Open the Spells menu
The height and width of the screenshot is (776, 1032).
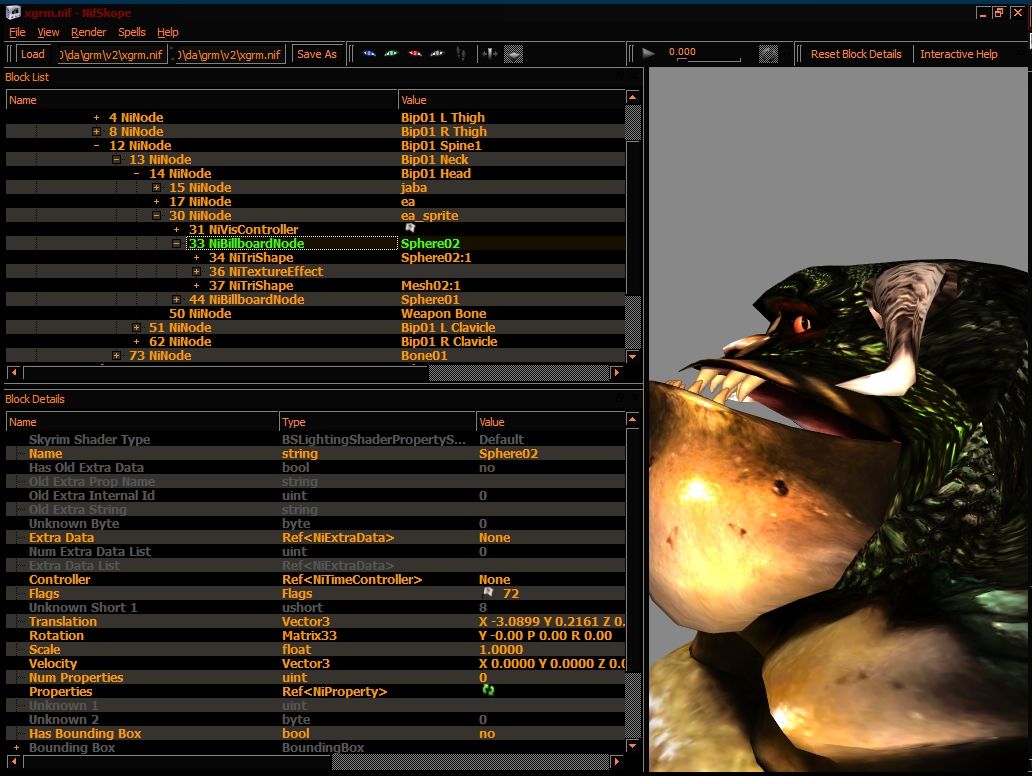[x=132, y=32]
